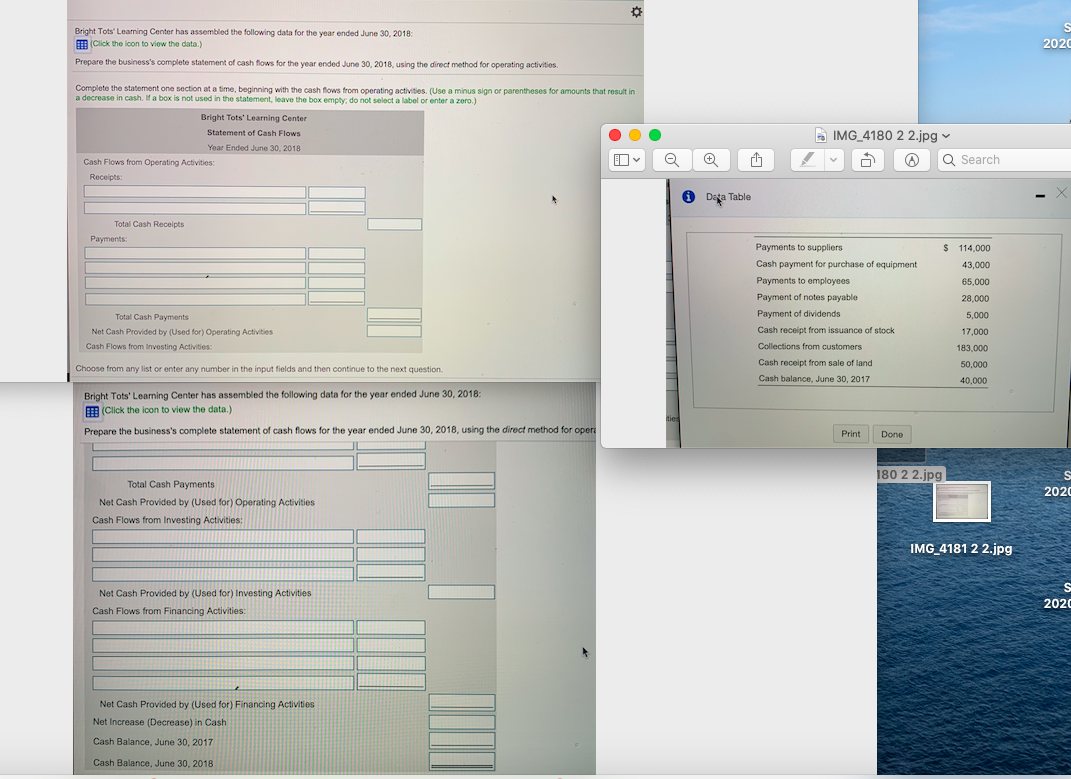
Task: Select 'Cash balance, June 30, 2017' data row
Action: (x=813, y=379)
